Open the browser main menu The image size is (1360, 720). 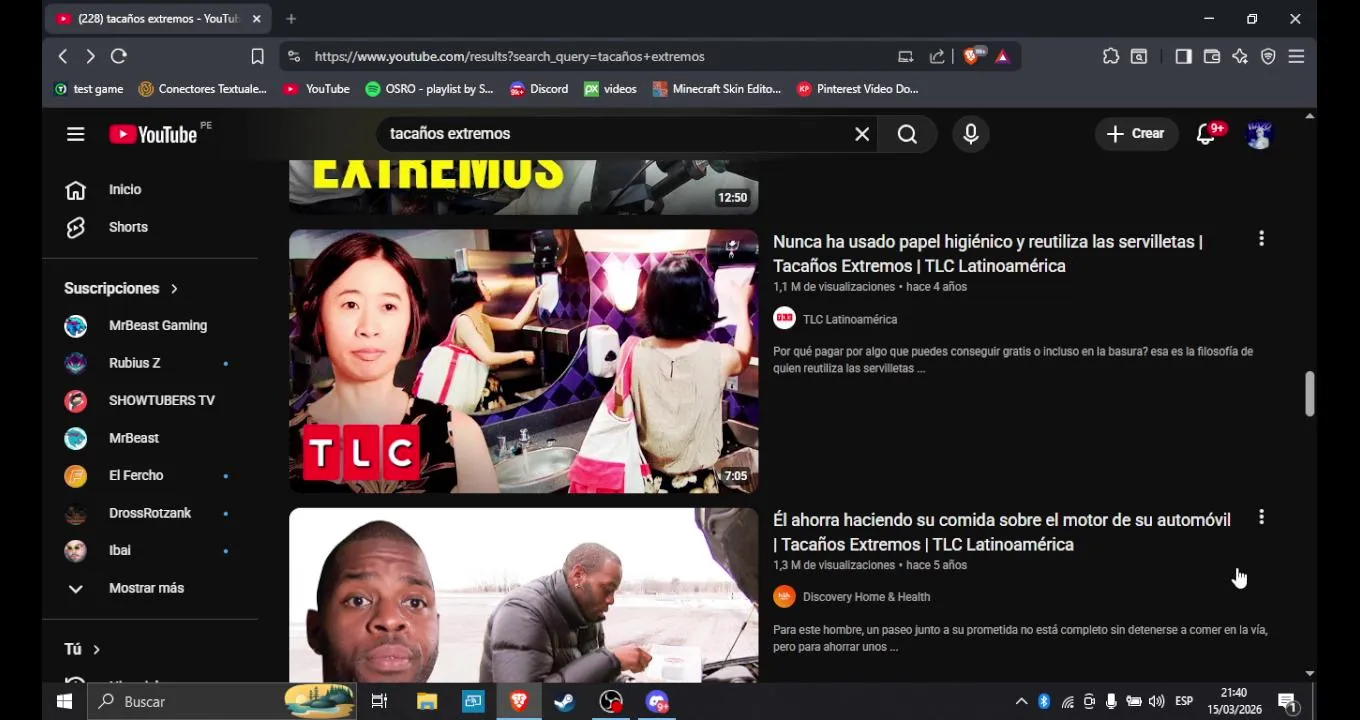[x=1296, y=57]
